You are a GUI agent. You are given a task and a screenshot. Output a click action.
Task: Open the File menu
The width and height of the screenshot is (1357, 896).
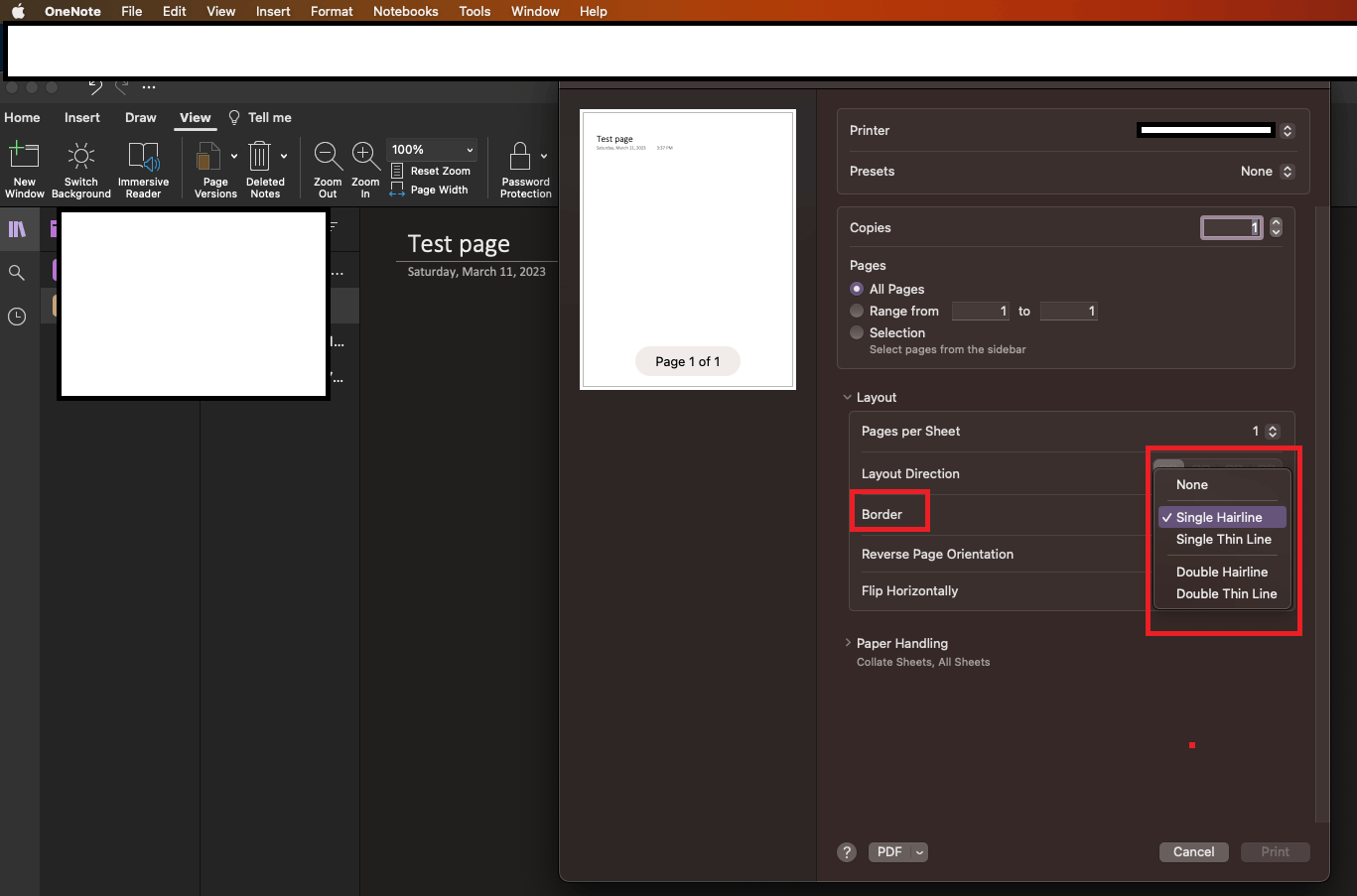point(131,11)
